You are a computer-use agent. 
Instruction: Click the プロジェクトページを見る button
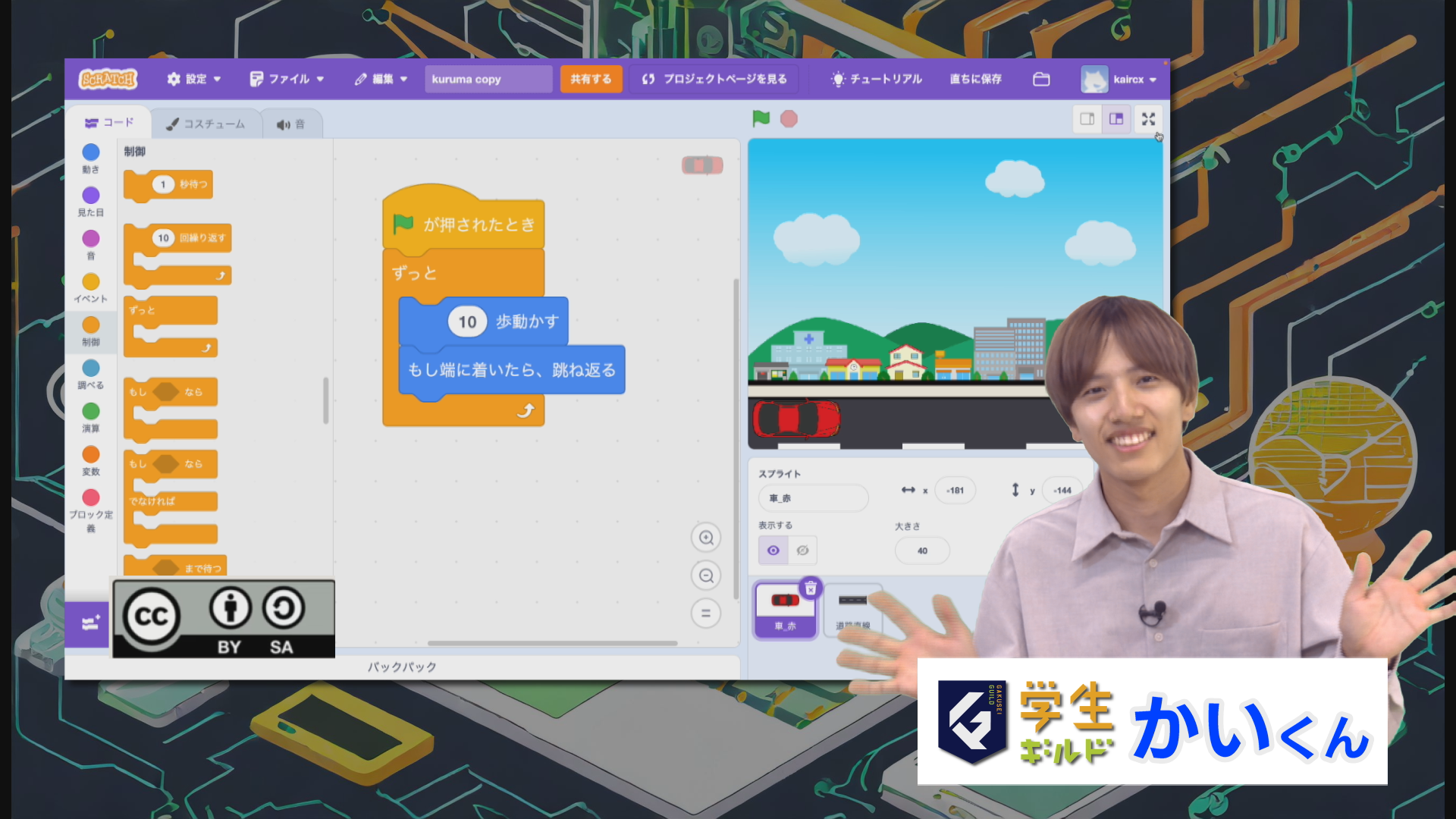point(714,79)
